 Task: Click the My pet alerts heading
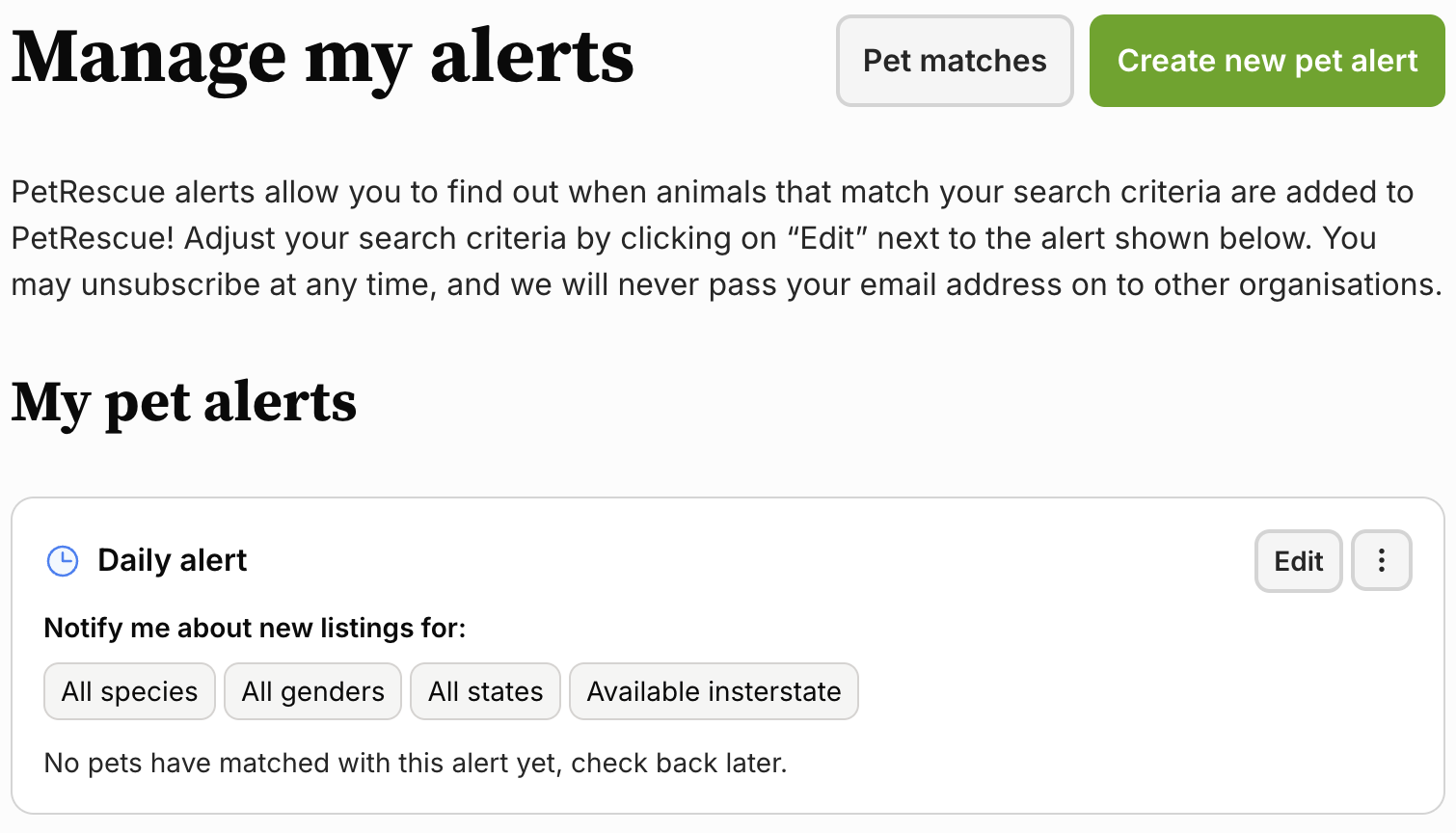[x=184, y=403]
